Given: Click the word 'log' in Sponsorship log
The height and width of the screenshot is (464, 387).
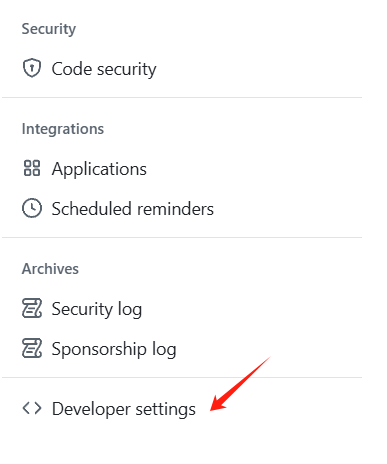Looking at the screenshot, I should (x=164, y=350).
